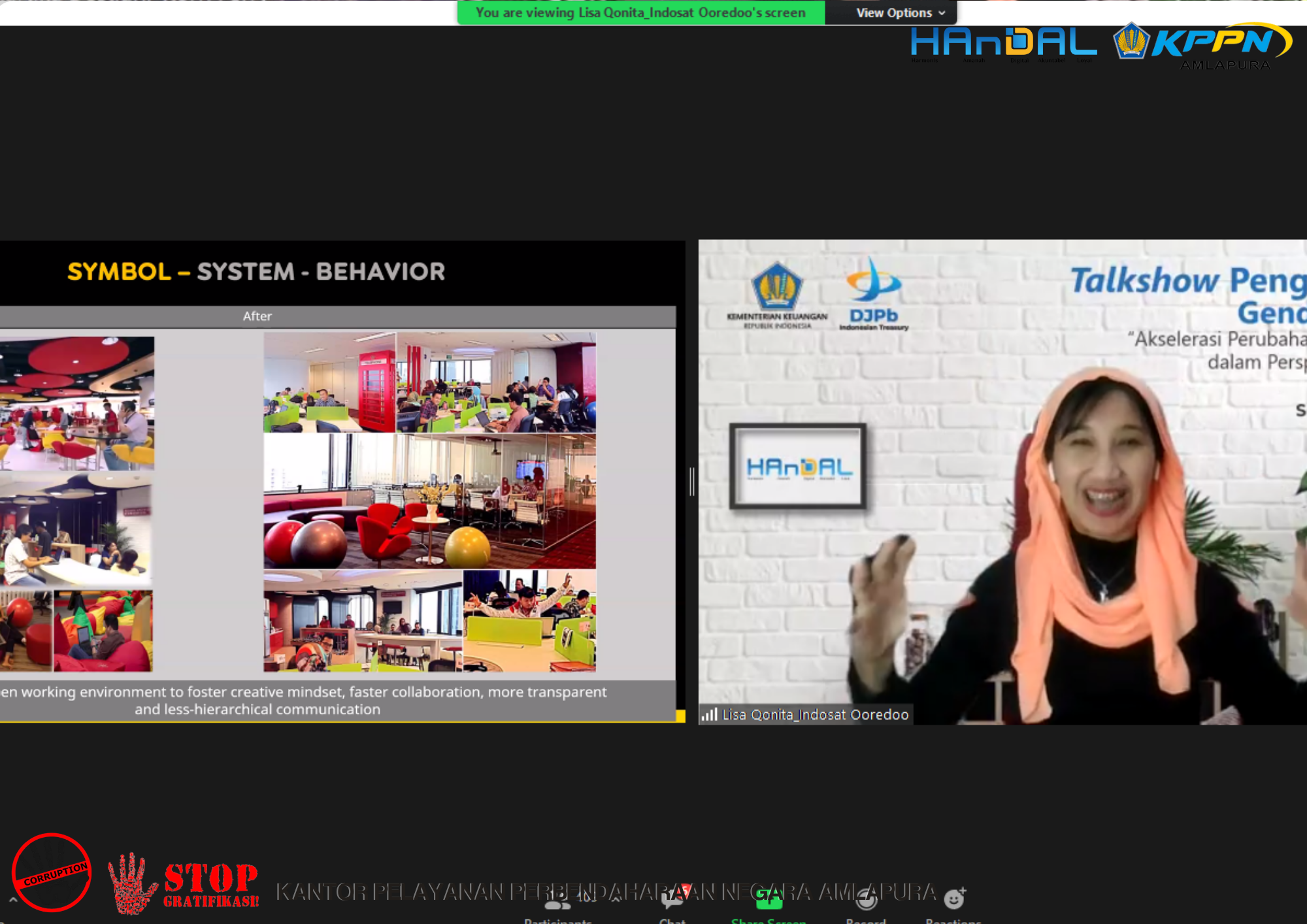Click the divider handle between slide and video
The width and height of the screenshot is (1307, 924).
click(x=691, y=482)
